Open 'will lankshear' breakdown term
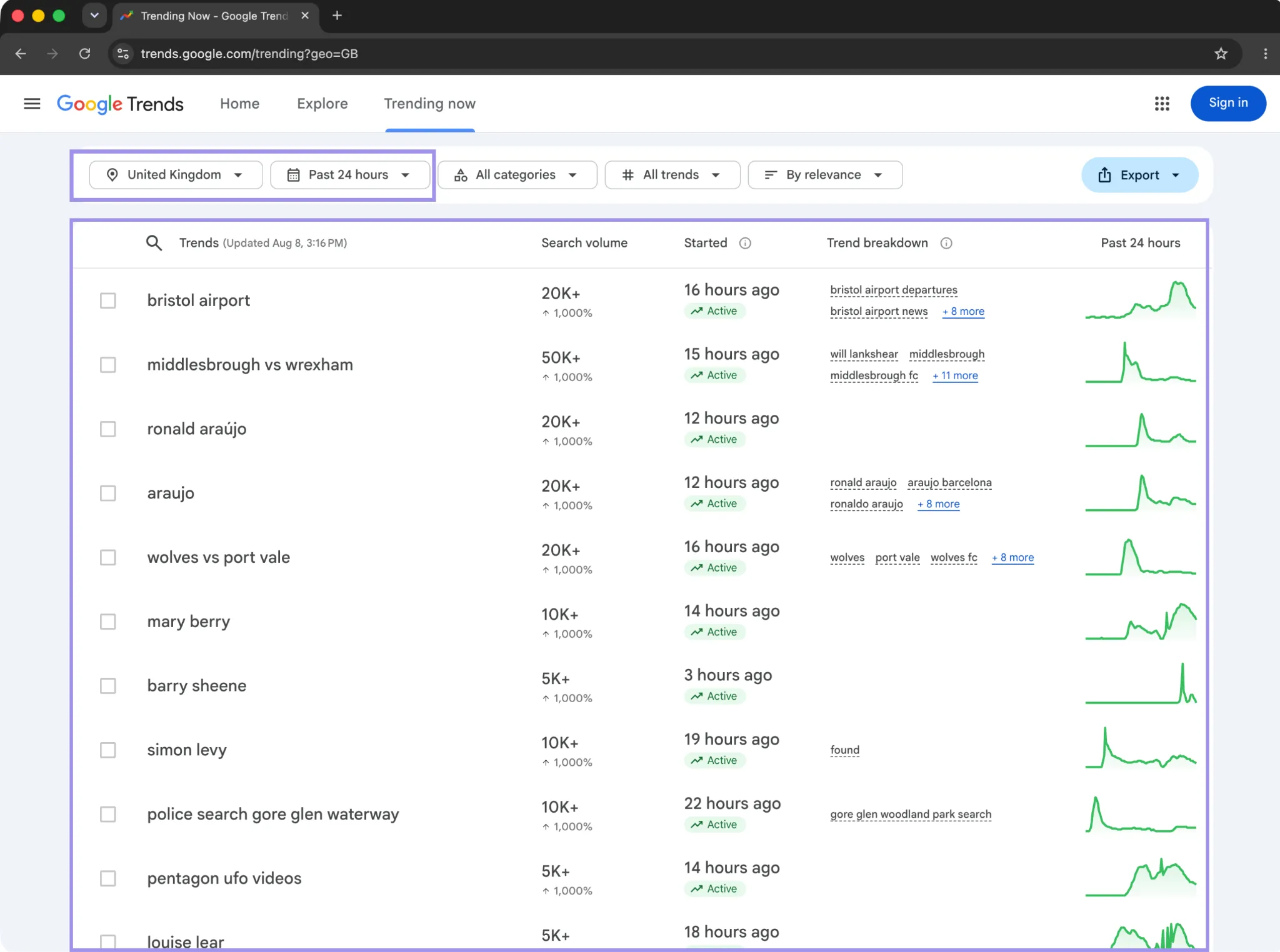 [x=864, y=354]
